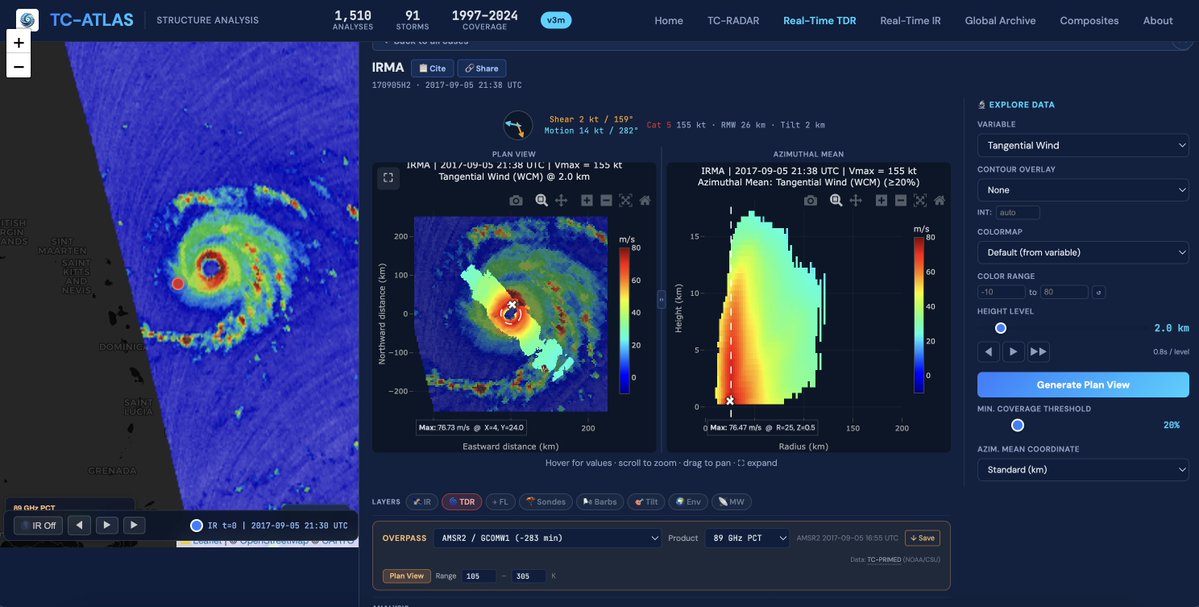1199x607 pixels.
Task: Click the Height Level slider handle
Action: click(x=1000, y=328)
